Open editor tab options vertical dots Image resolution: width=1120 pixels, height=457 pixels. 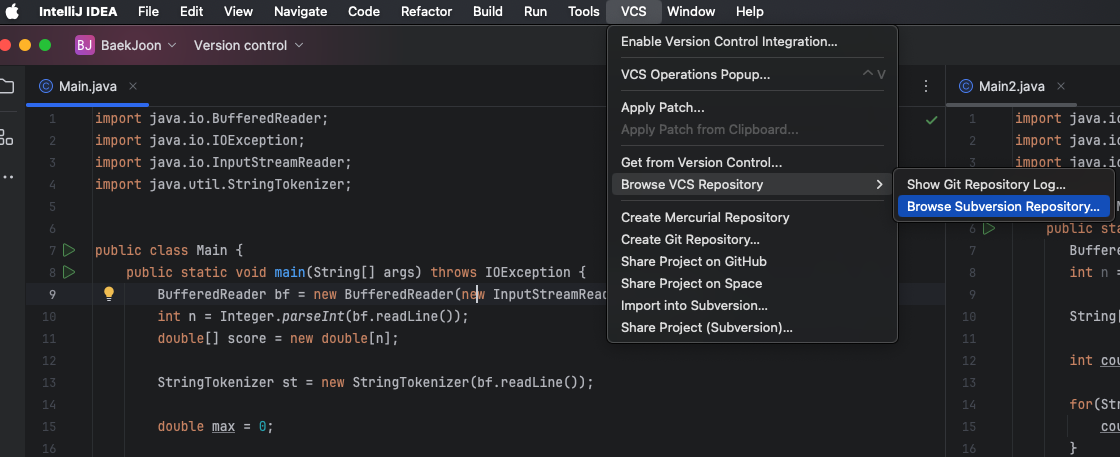[926, 86]
